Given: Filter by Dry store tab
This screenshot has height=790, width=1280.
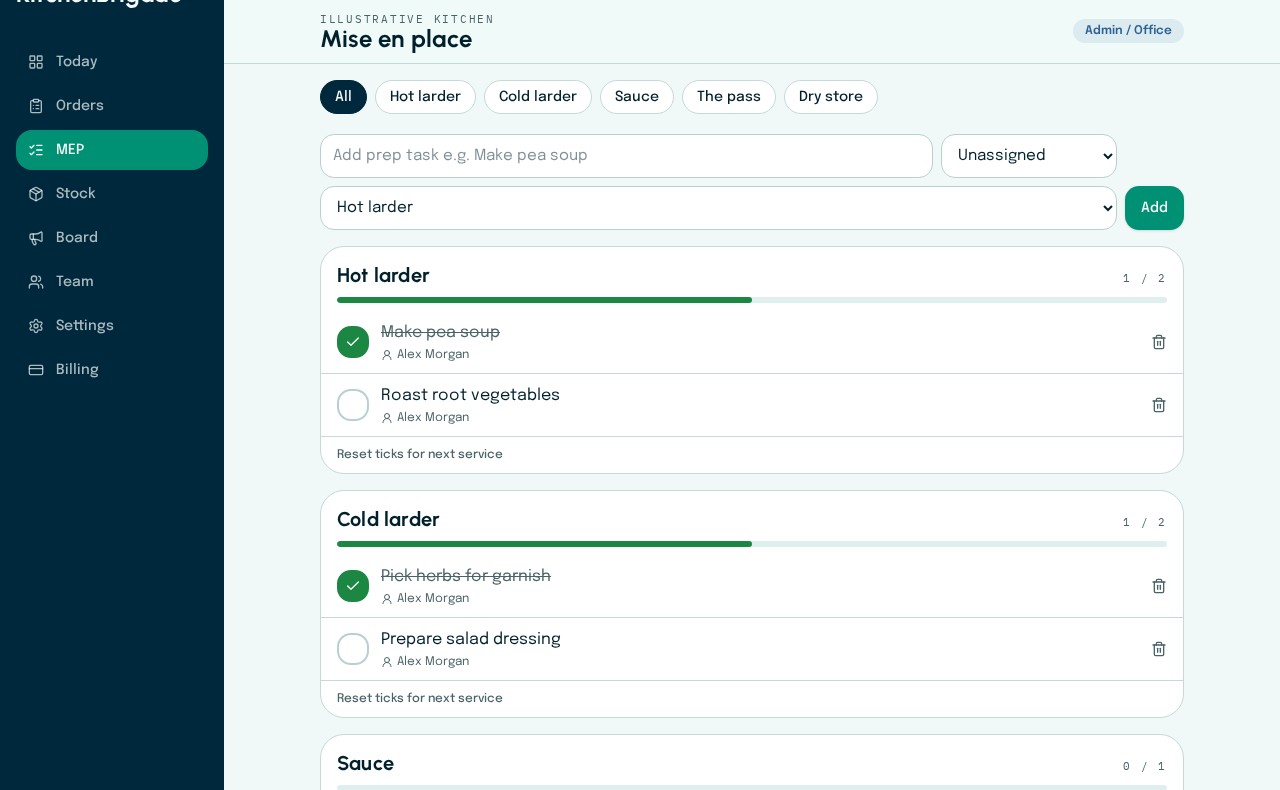Looking at the screenshot, I should point(831,97).
